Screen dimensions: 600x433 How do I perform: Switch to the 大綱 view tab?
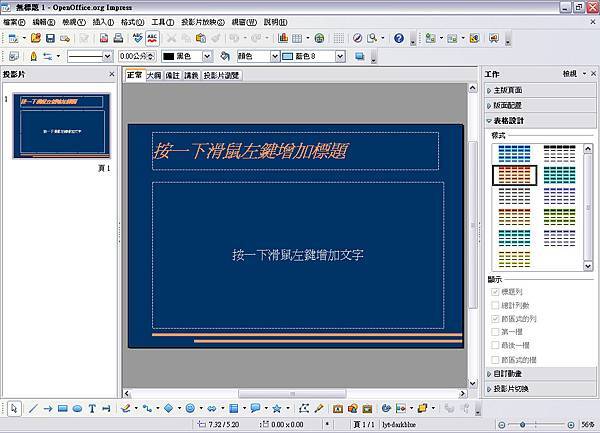pos(154,75)
